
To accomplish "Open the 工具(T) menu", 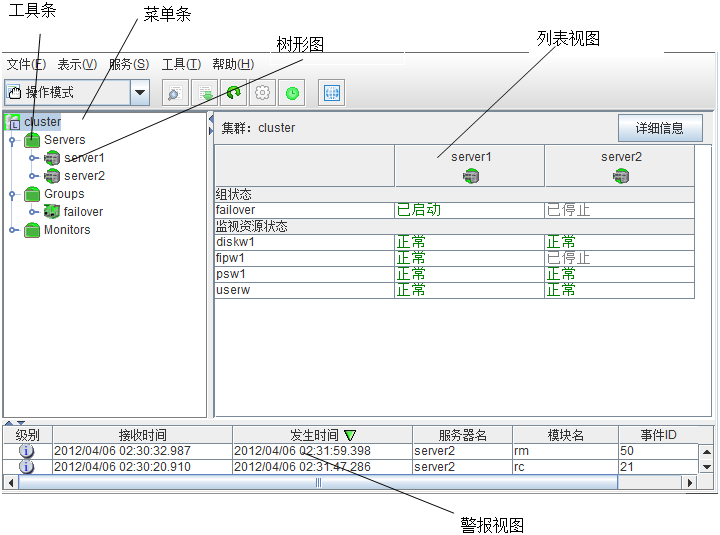I will (x=181, y=64).
